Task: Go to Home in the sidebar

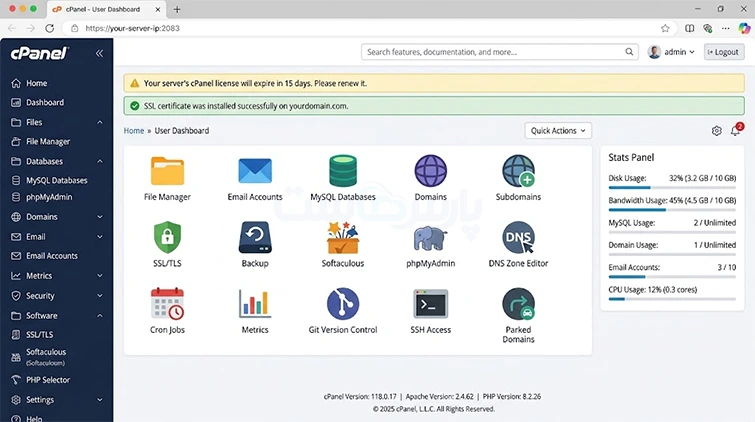Action: (29, 83)
